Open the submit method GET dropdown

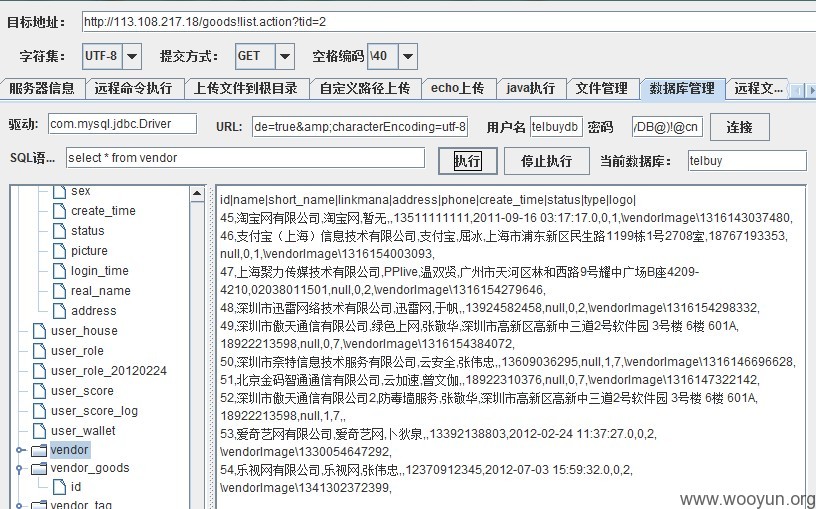coord(285,56)
